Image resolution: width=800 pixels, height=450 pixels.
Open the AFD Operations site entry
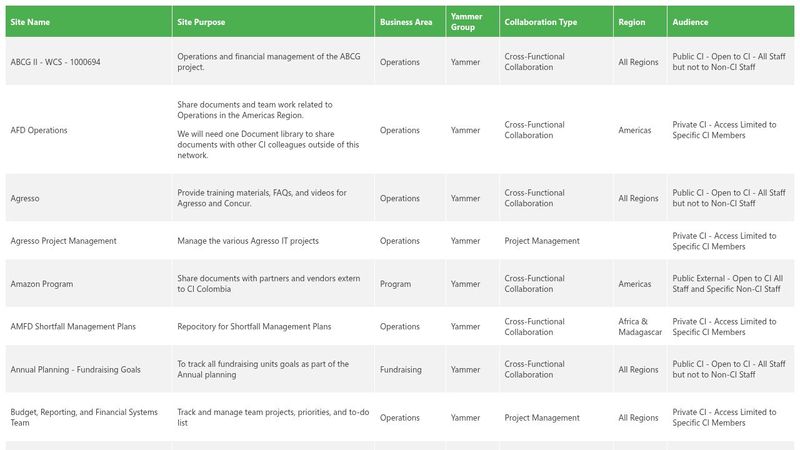click(x=39, y=130)
